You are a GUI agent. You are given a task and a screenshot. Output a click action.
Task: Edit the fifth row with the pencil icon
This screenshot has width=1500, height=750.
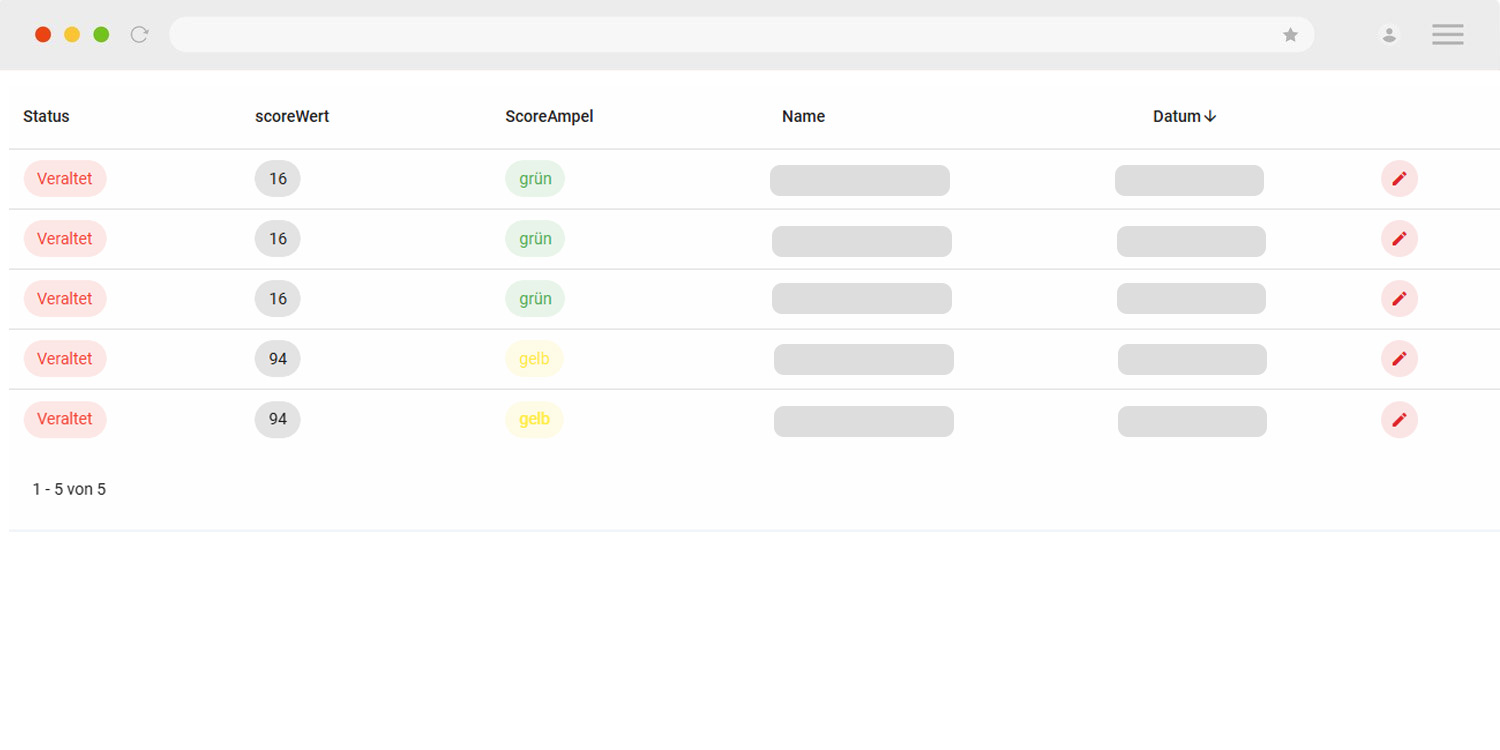tap(1399, 420)
